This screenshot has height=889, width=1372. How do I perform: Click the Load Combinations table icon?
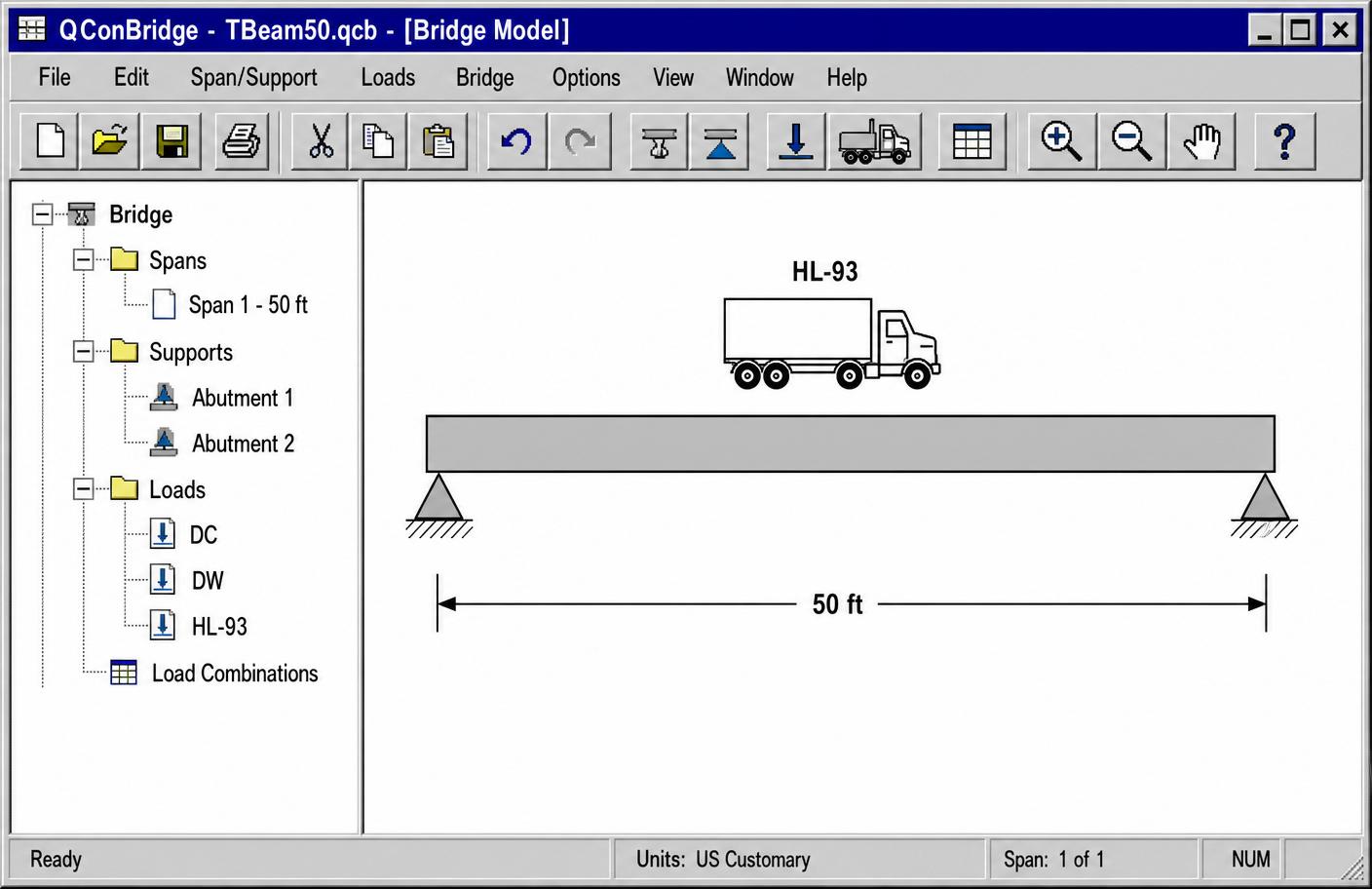pyautogui.click(x=124, y=673)
